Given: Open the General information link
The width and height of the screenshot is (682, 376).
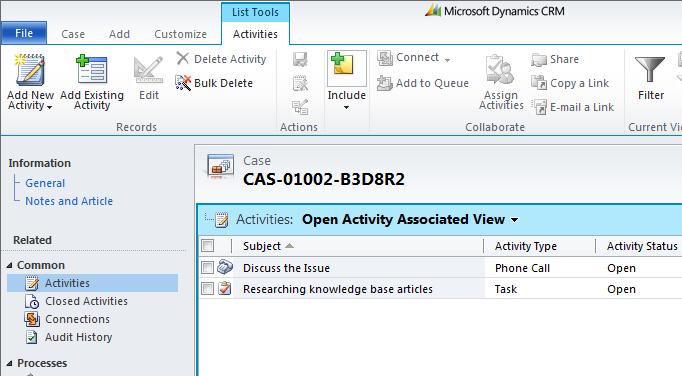Looking at the screenshot, I should pos(45,183).
